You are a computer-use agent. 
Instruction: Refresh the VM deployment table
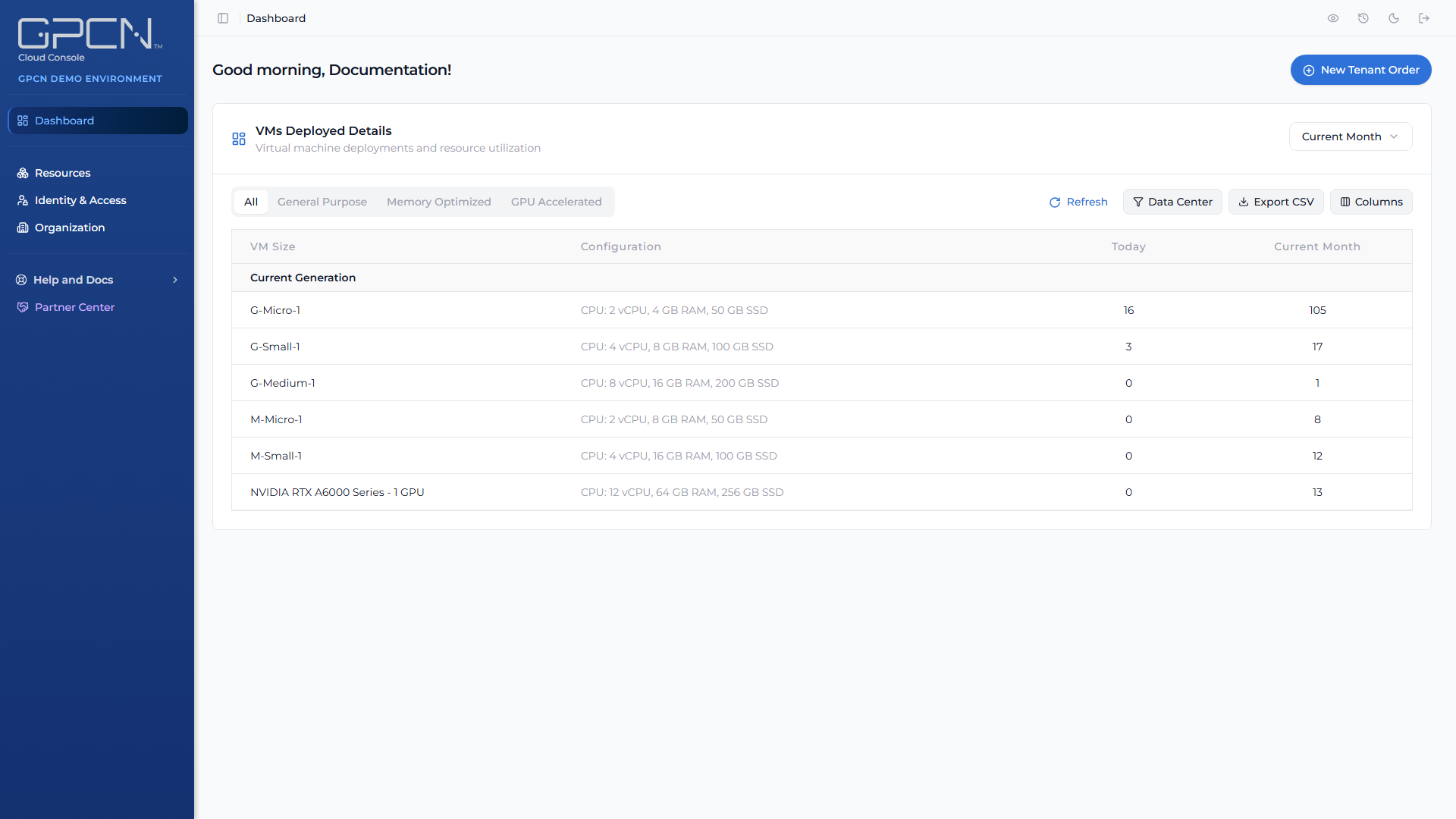1078,202
